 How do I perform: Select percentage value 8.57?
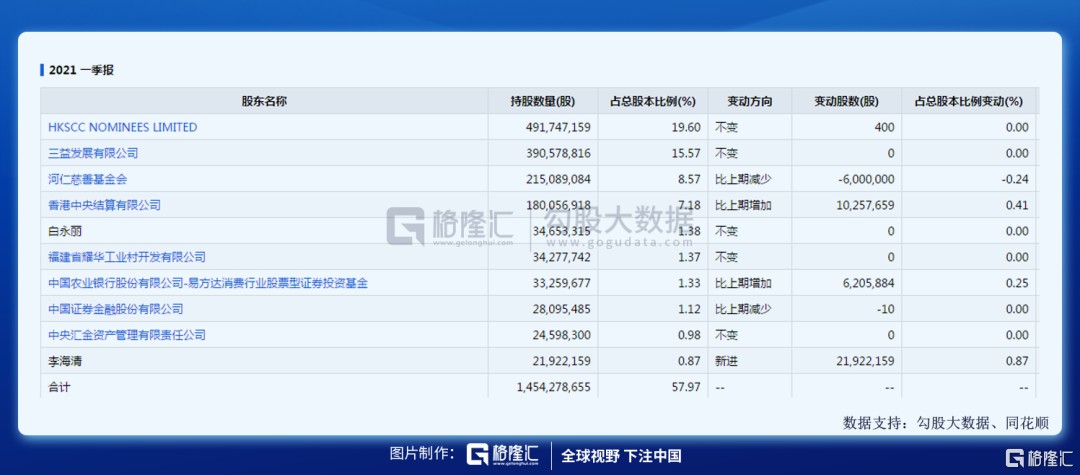coord(691,179)
